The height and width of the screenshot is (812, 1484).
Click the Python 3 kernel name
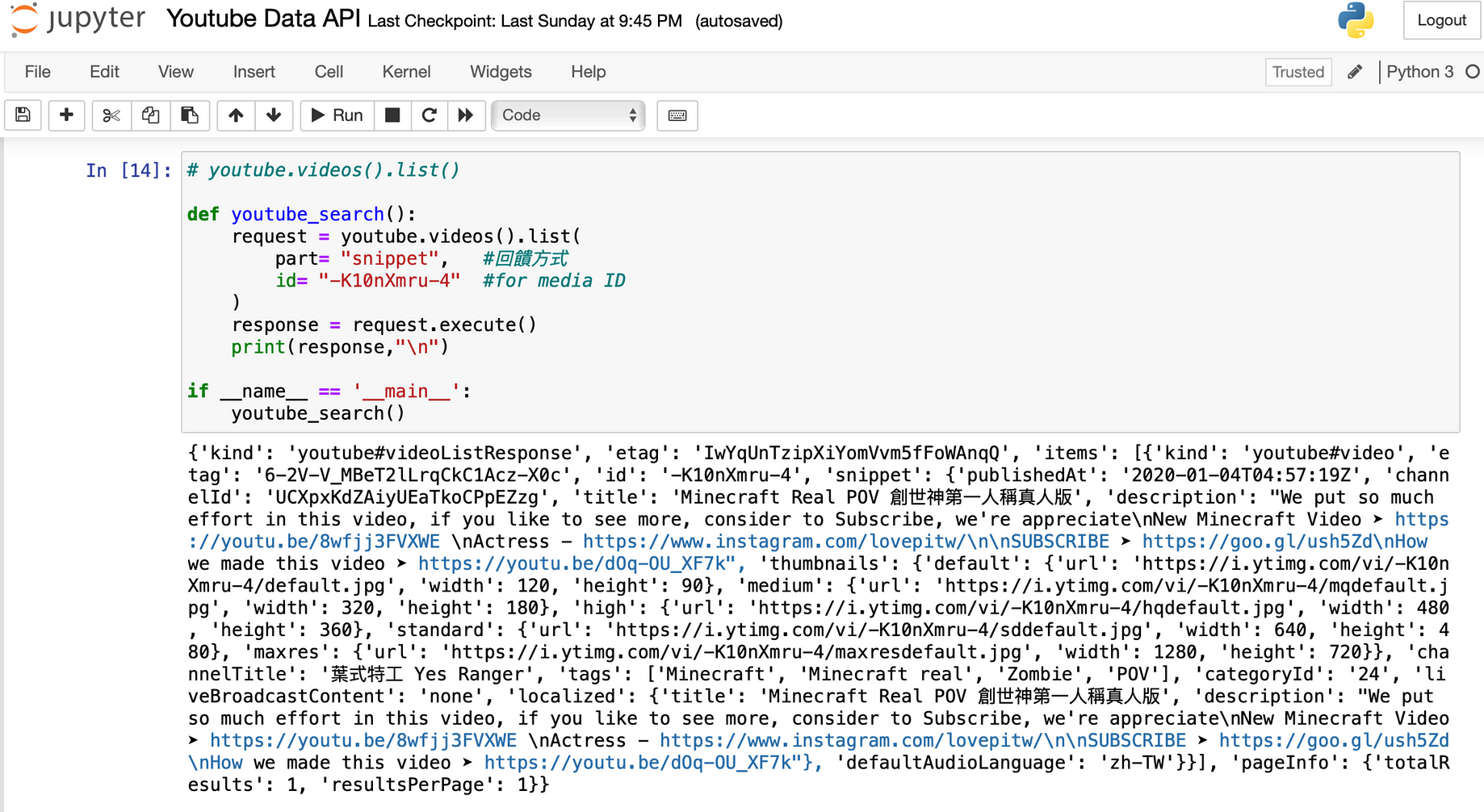pyautogui.click(x=1419, y=72)
